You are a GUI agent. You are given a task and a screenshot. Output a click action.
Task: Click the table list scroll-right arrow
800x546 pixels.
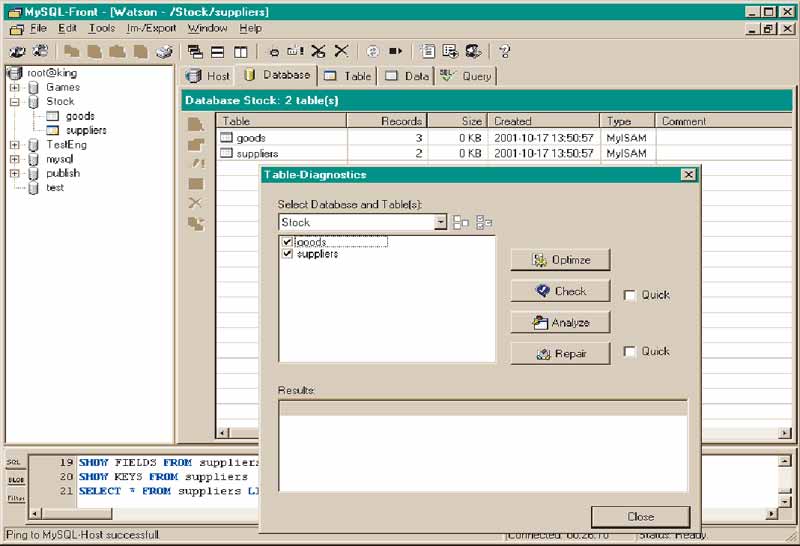pyautogui.click(x=785, y=433)
